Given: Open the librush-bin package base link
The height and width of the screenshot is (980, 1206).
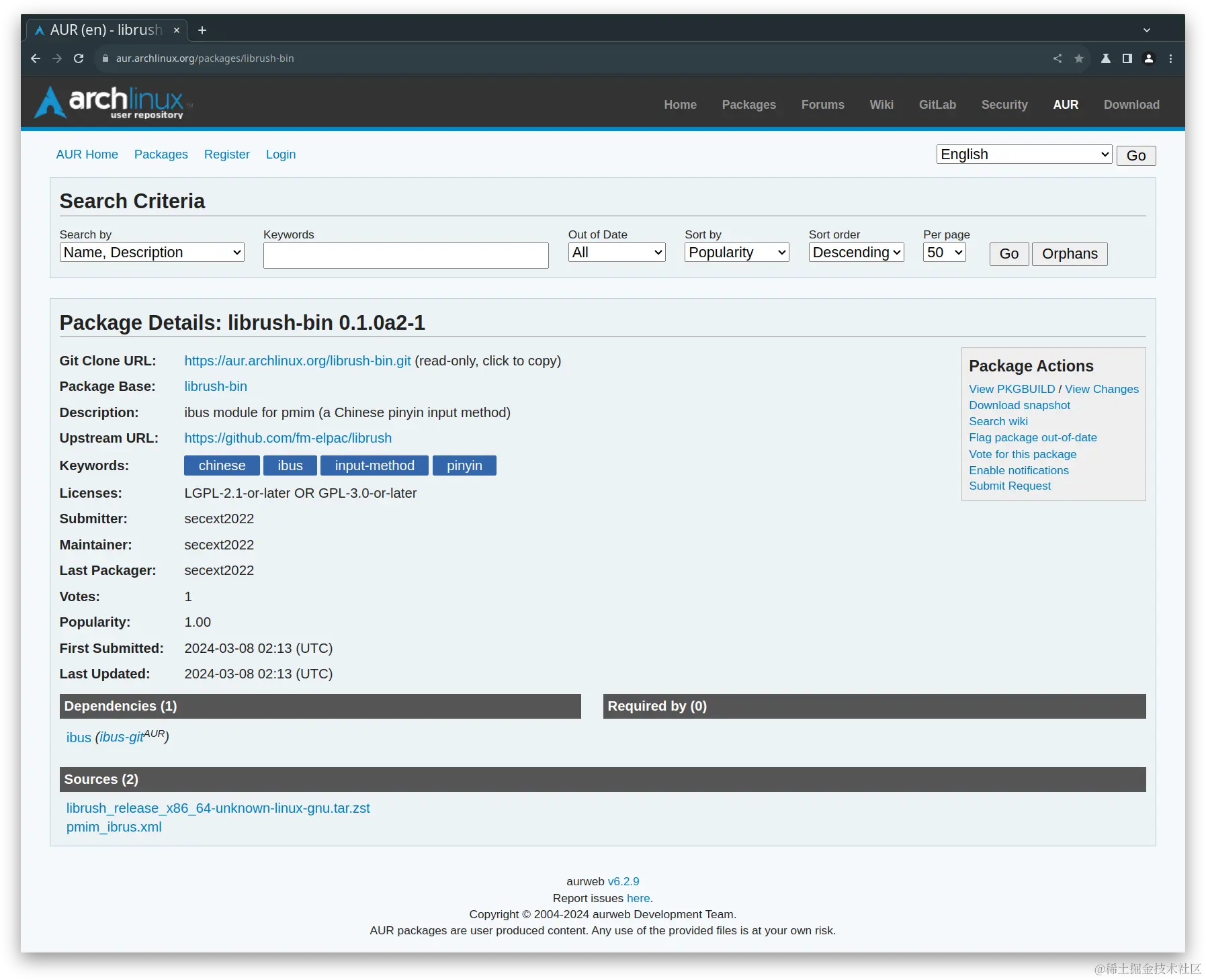Looking at the screenshot, I should click(216, 386).
